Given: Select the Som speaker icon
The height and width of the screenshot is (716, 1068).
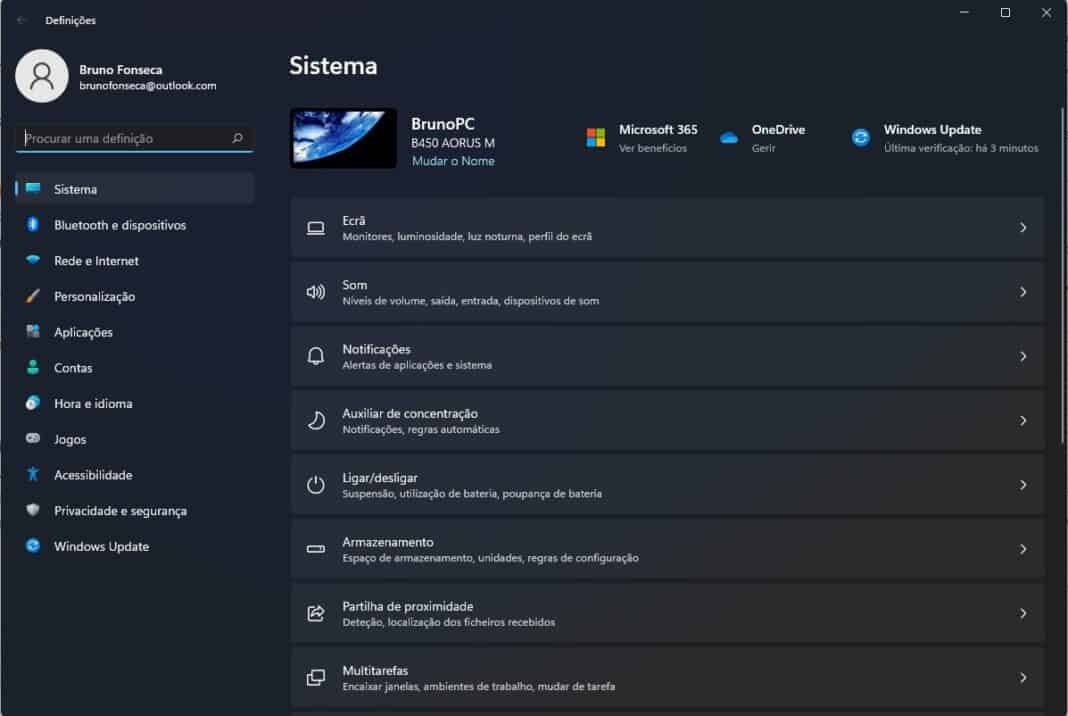Looking at the screenshot, I should coord(313,291).
